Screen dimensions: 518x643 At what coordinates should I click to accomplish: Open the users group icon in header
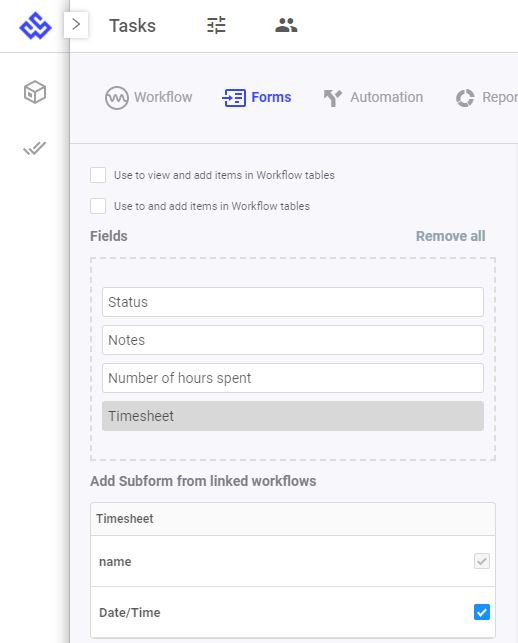[286, 25]
